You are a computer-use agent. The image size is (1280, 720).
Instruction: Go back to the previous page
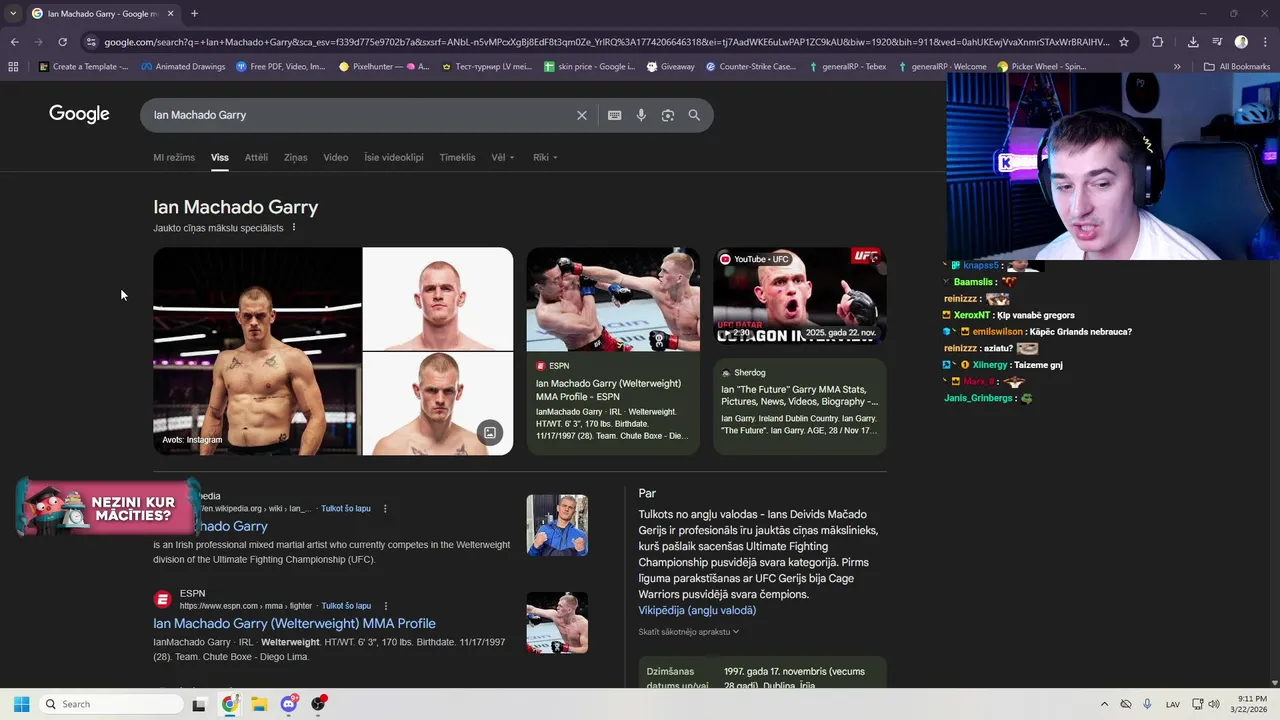coord(14,42)
